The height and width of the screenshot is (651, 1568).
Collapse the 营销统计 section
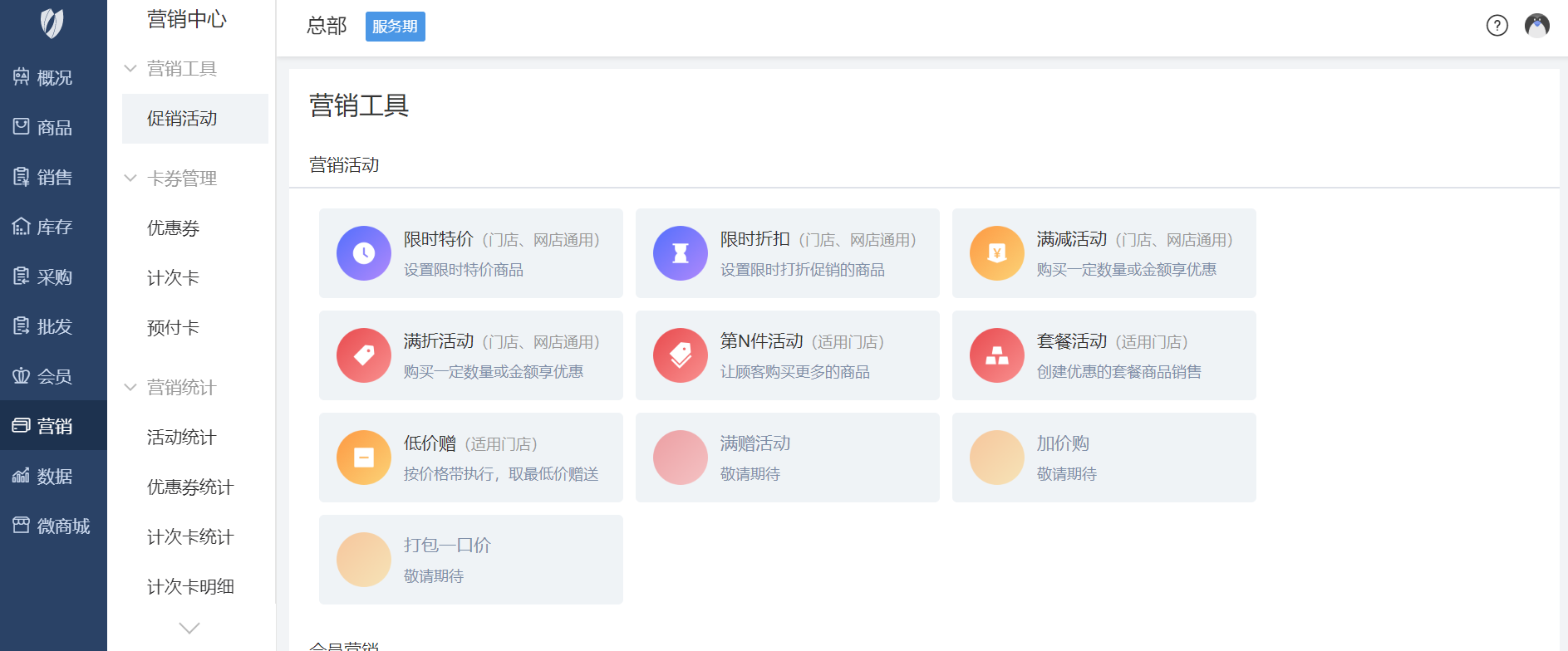tap(130, 388)
